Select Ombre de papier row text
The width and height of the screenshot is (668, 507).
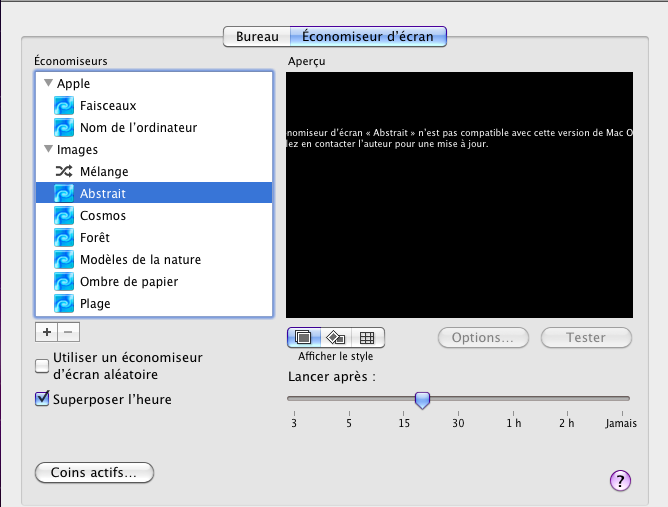click(129, 282)
